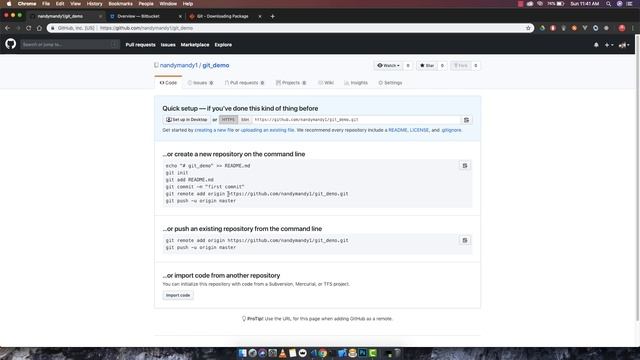Open the gitignore recommendation link
The height and width of the screenshot is (360, 640).
click(x=451, y=130)
